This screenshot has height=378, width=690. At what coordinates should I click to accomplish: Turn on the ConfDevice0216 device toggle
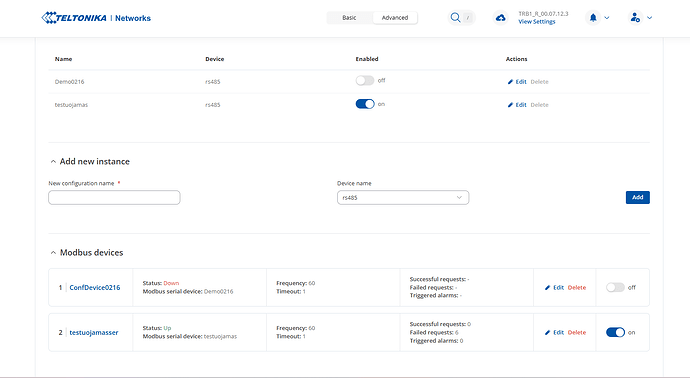[615, 287]
